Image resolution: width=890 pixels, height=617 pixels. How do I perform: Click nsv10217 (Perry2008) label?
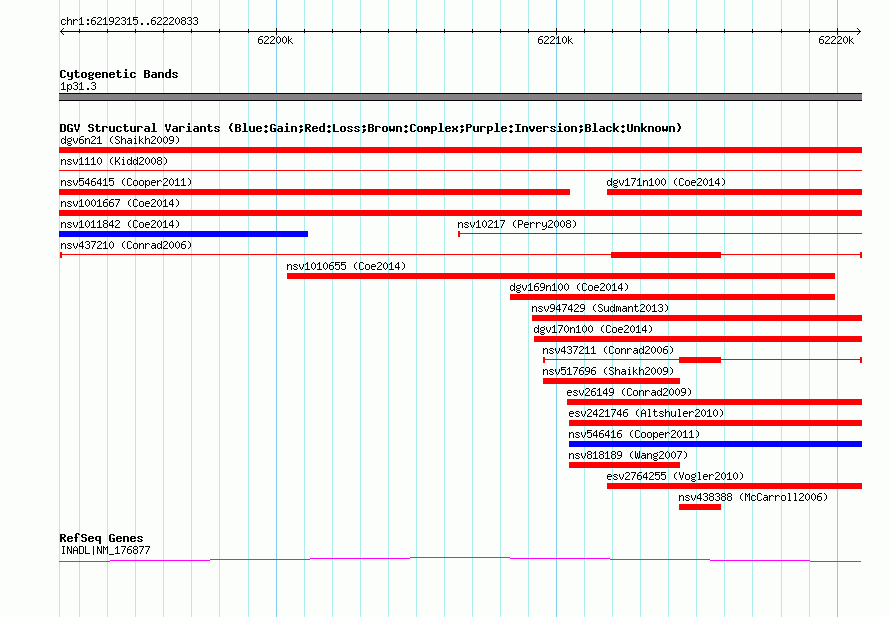click(x=517, y=224)
